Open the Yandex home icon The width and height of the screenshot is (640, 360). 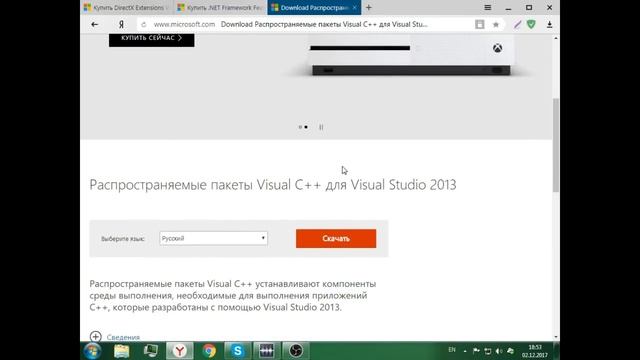click(x=121, y=24)
